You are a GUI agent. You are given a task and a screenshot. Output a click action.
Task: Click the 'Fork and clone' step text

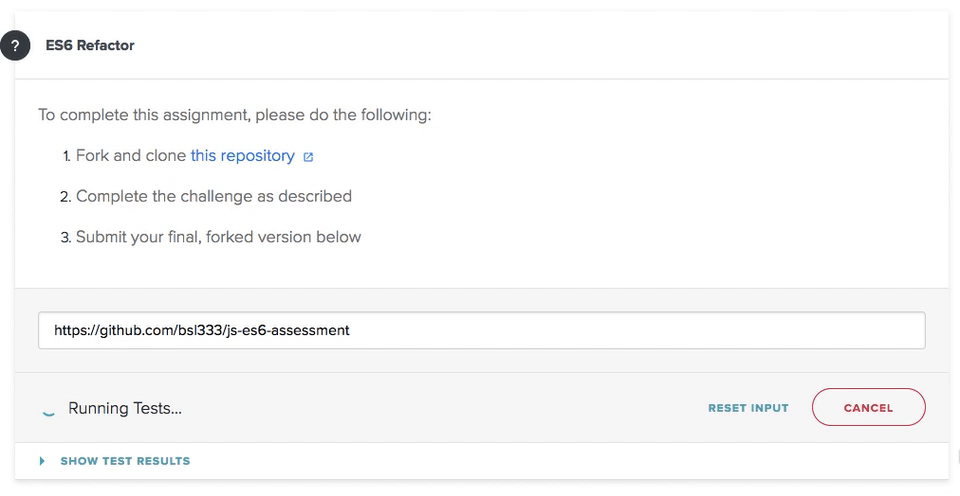[x=130, y=156]
